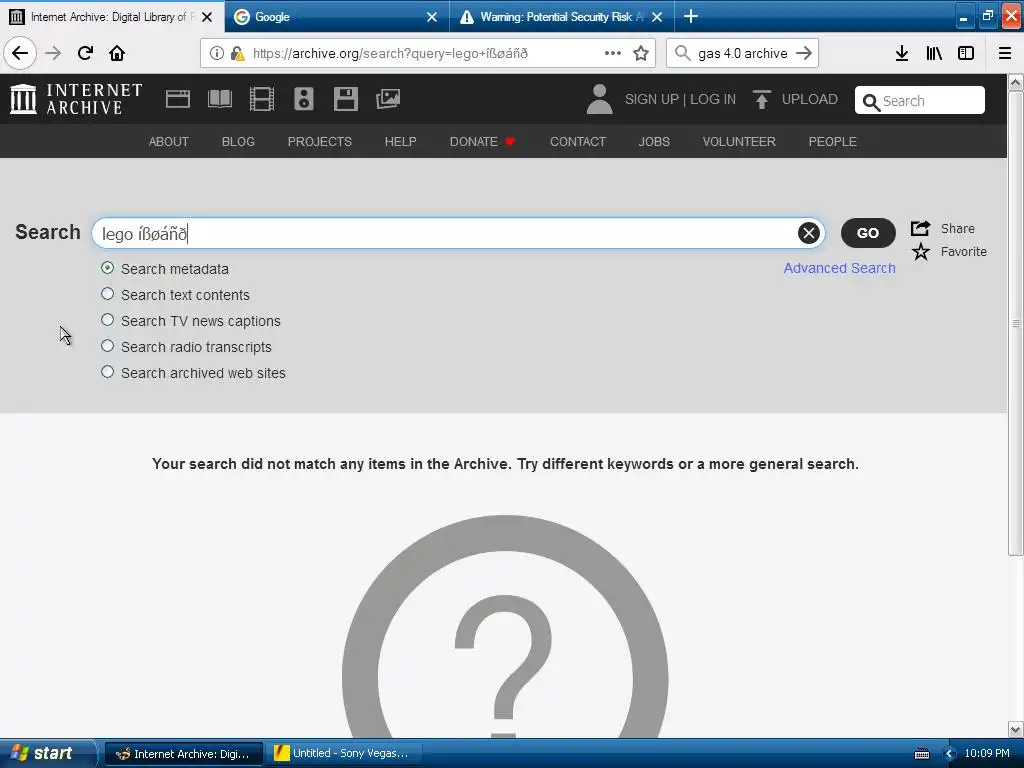Screen dimensions: 1024x768
Task: Open the Texts book icon
Action: [219, 99]
